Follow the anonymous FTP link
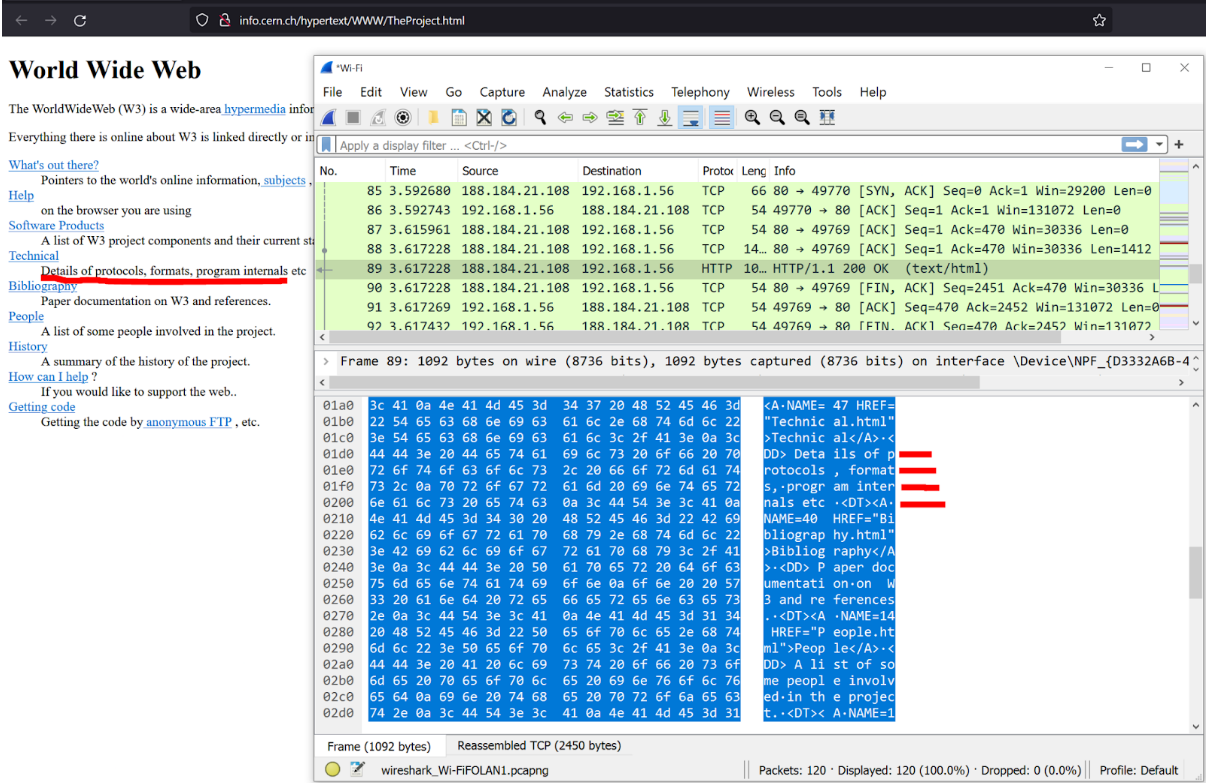Image resolution: width=1207 pixels, height=783 pixels. 189,422
